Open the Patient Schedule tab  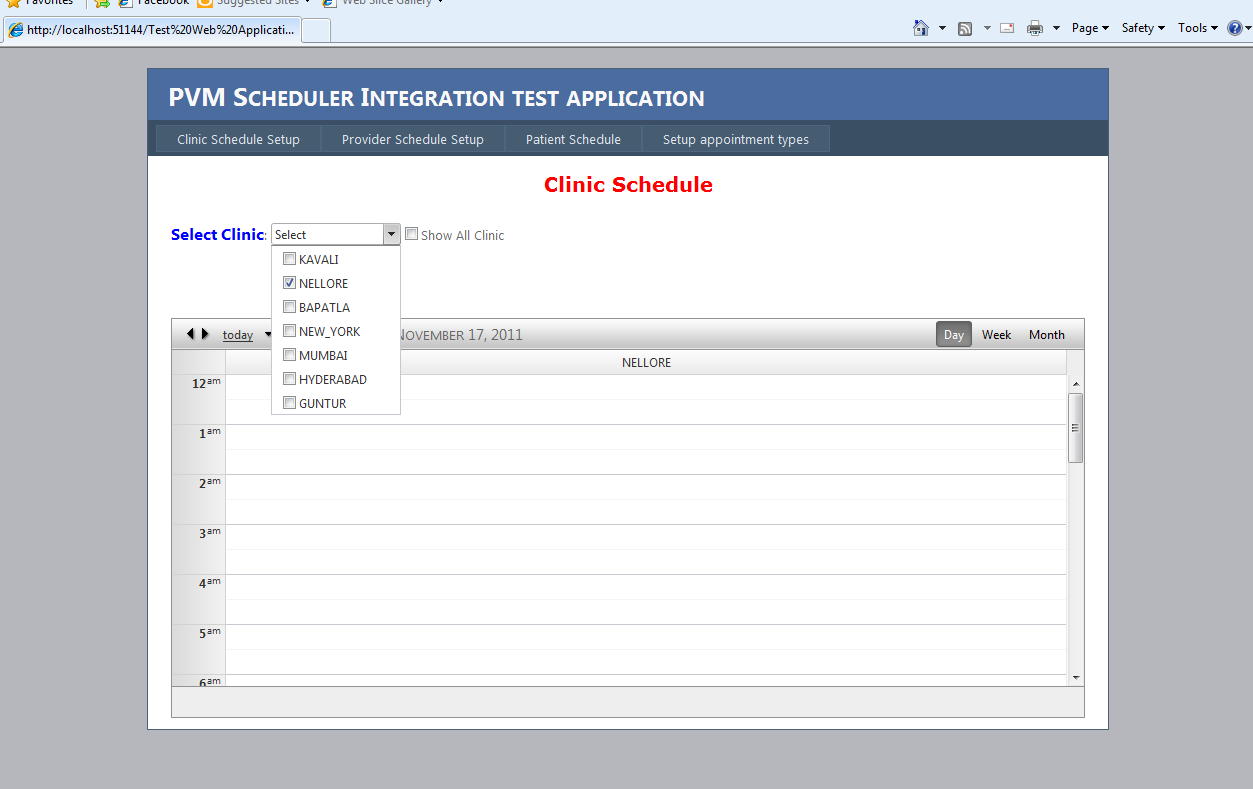coord(573,139)
